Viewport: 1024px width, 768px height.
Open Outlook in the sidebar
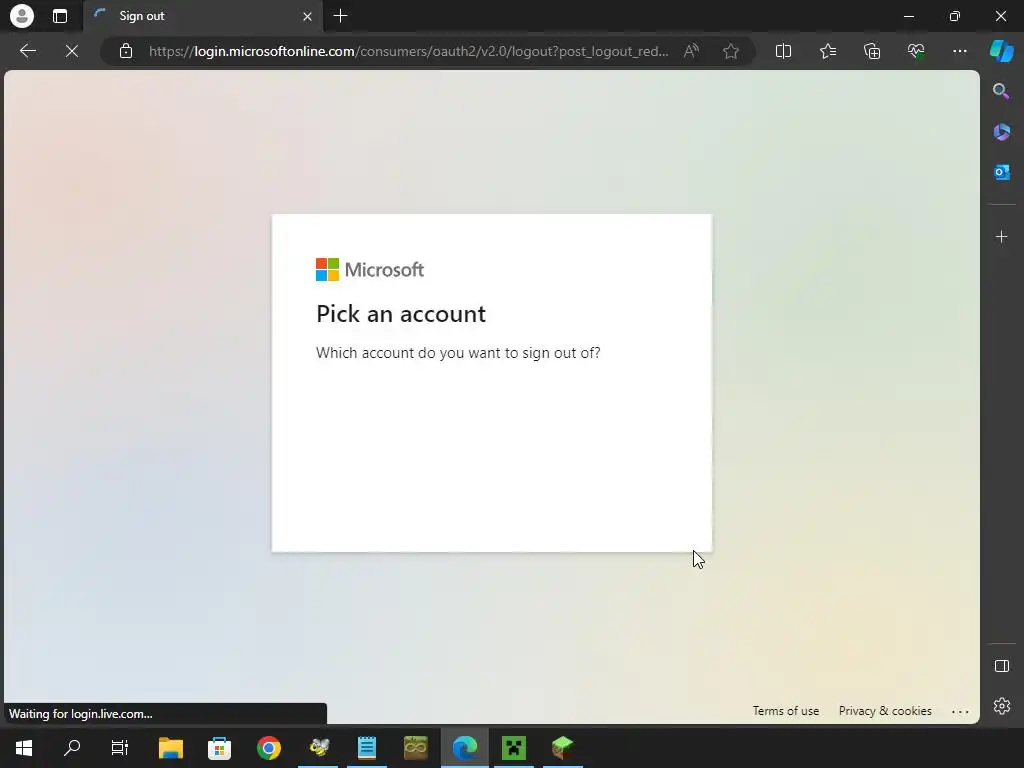tap(1001, 172)
